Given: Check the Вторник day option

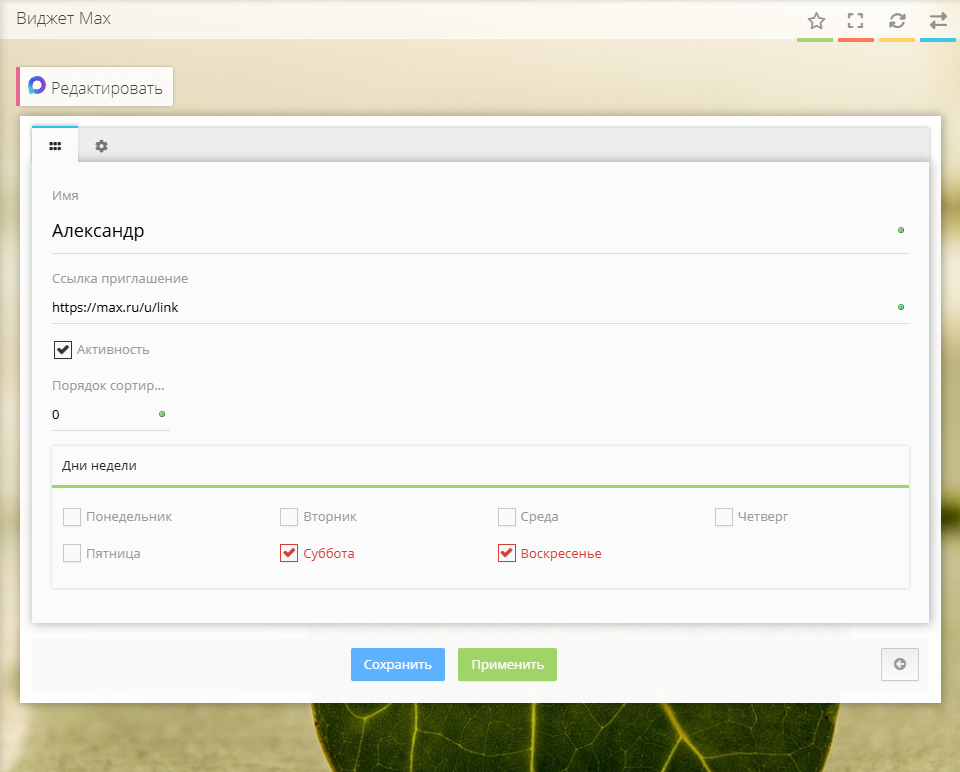Looking at the screenshot, I should [x=289, y=517].
